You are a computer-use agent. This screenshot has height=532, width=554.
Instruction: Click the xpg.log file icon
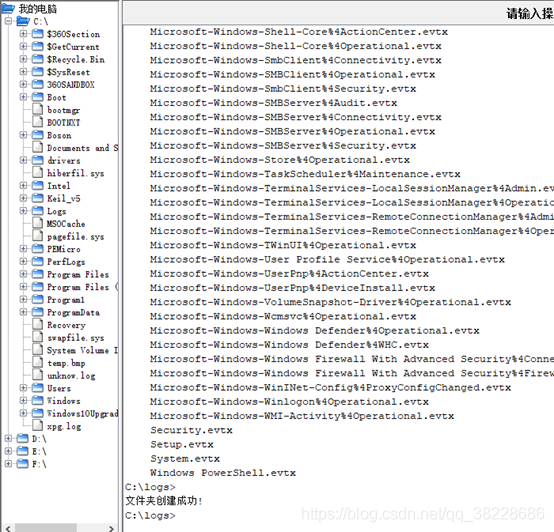tap(38, 425)
